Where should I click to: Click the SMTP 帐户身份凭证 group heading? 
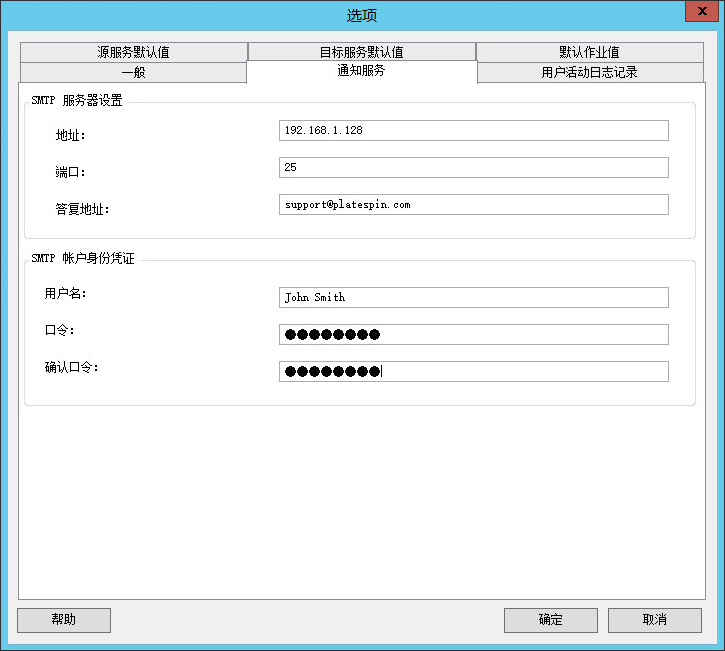83,259
